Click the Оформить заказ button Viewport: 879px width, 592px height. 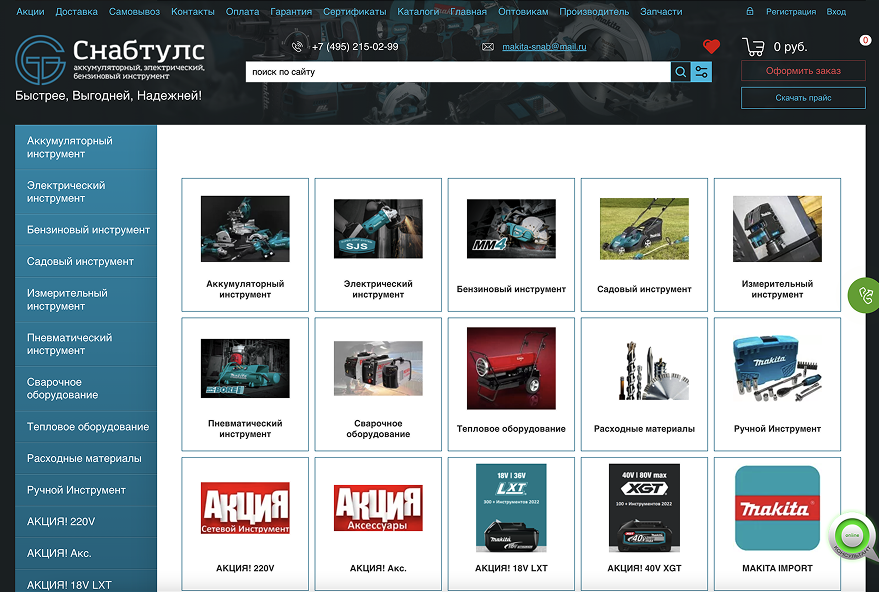[803, 71]
